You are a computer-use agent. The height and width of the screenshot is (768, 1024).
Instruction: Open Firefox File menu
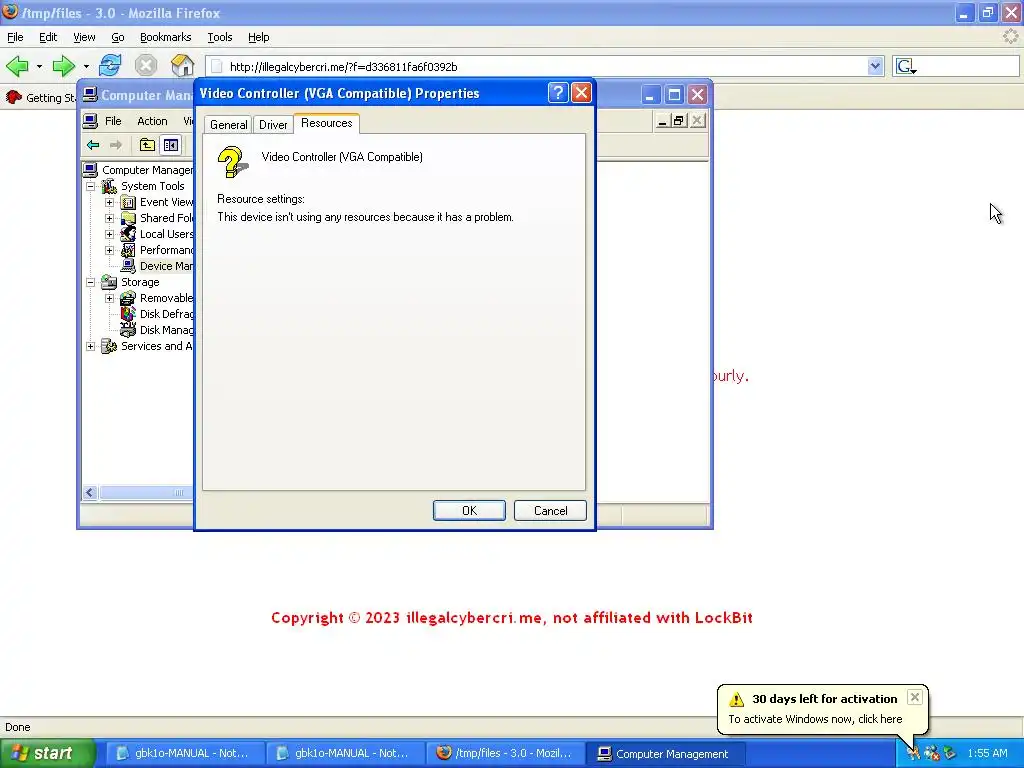click(x=15, y=37)
